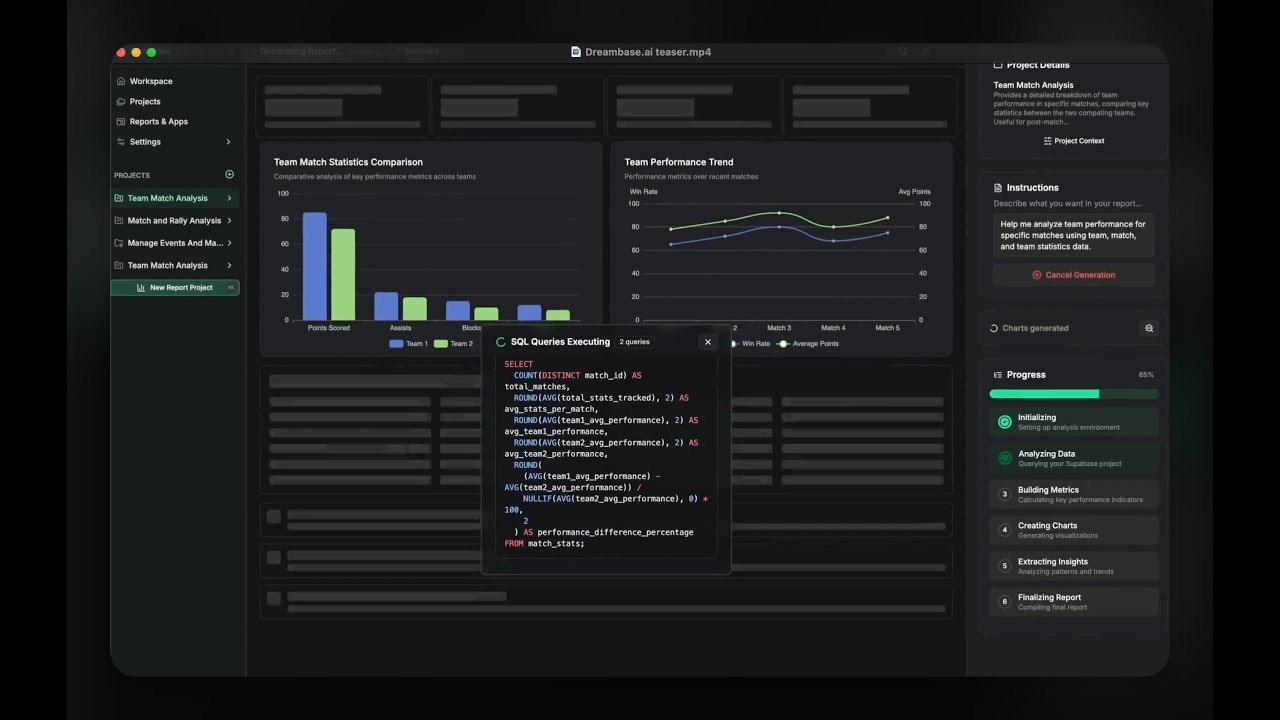Click the bar chart icon on New Report Project

pyautogui.click(x=141, y=288)
